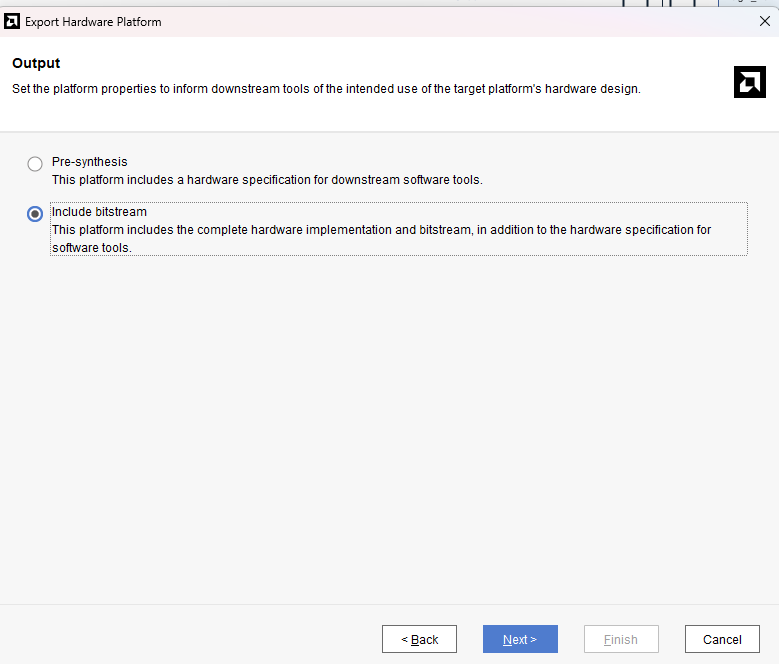
Task: Click the greyed-out Finish button
Action: [621, 639]
